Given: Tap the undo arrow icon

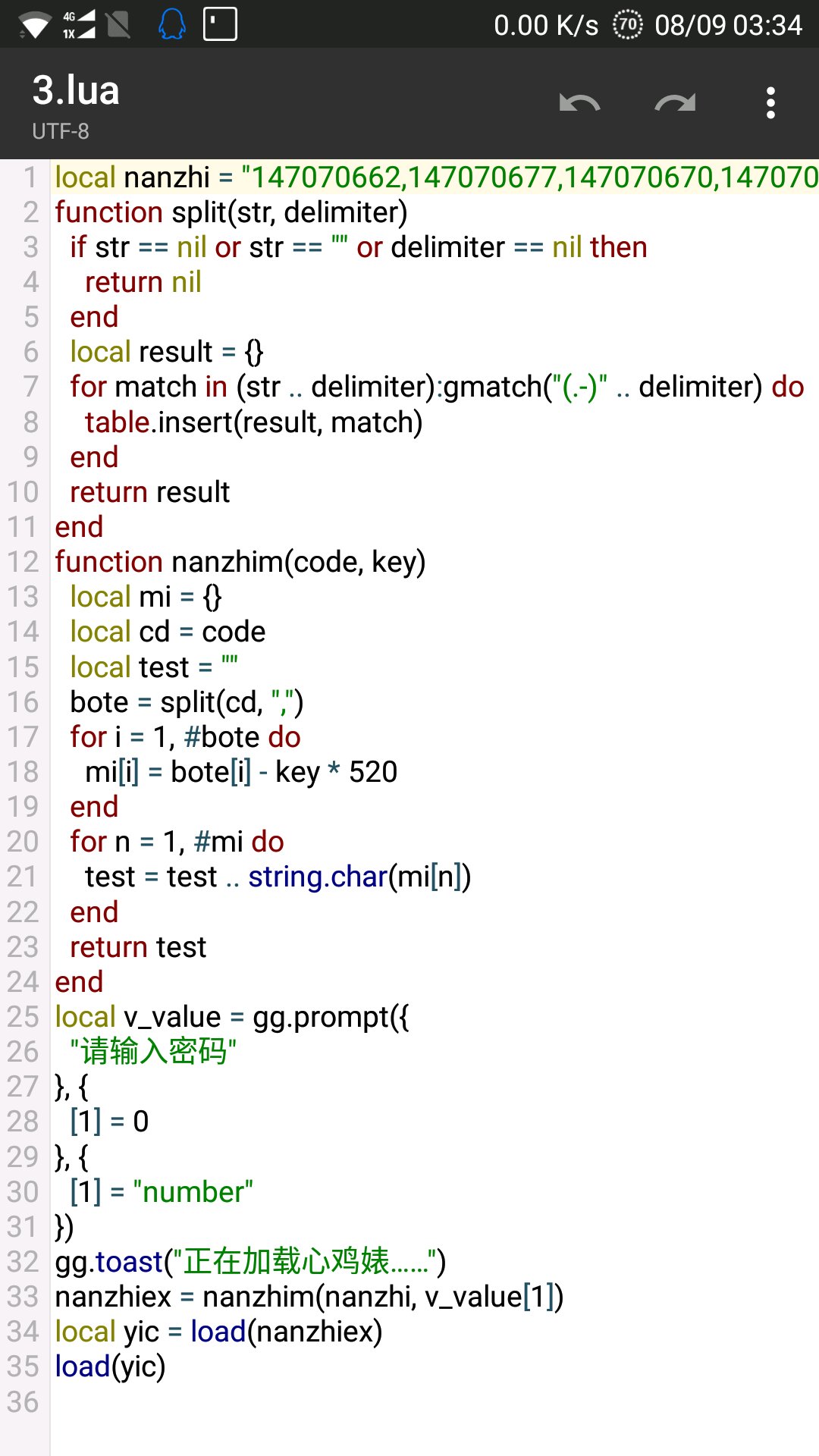Looking at the screenshot, I should (x=579, y=103).
